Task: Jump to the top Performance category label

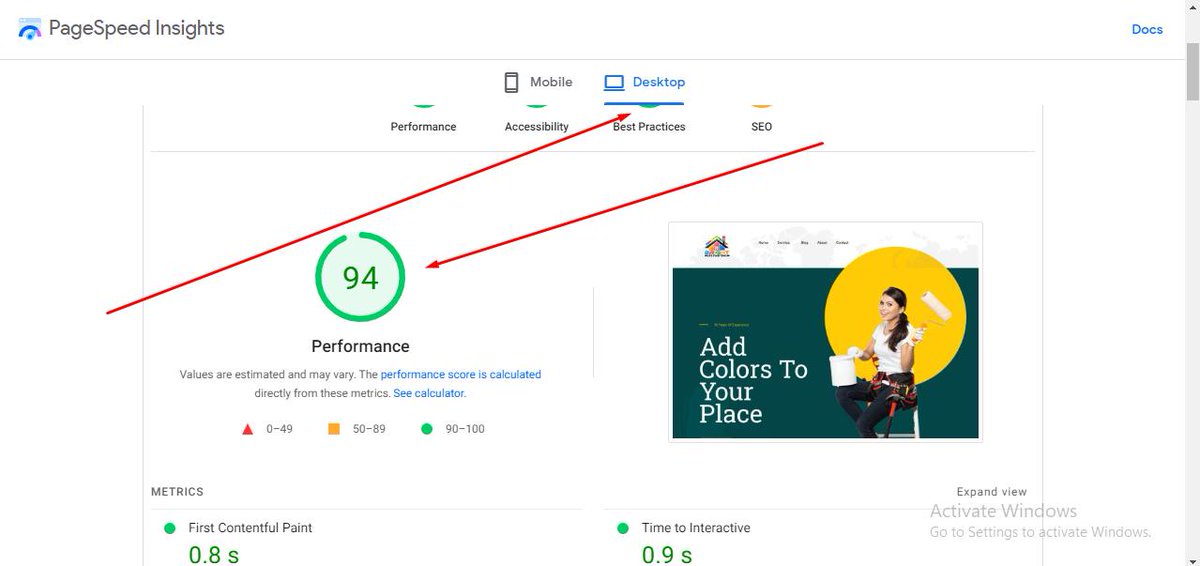Action: [423, 127]
